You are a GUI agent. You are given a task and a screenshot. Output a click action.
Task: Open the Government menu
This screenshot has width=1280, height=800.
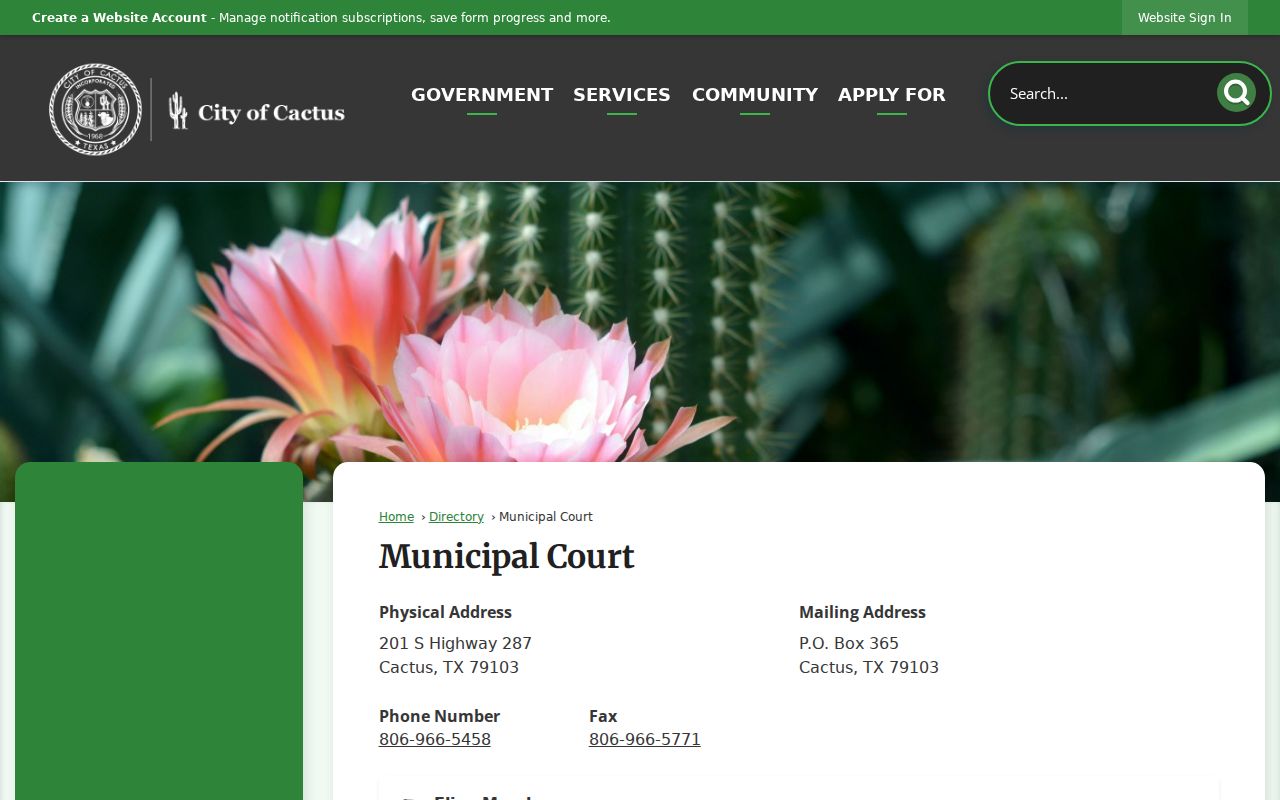click(x=482, y=94)
